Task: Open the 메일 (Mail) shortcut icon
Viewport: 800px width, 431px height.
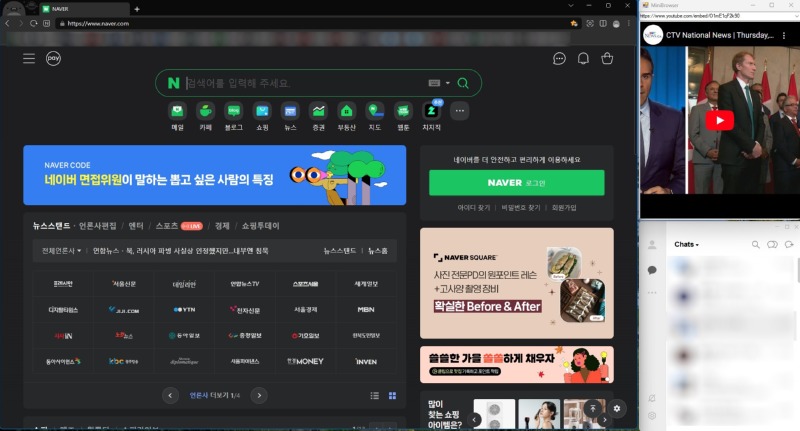Action: click(177, 111)
